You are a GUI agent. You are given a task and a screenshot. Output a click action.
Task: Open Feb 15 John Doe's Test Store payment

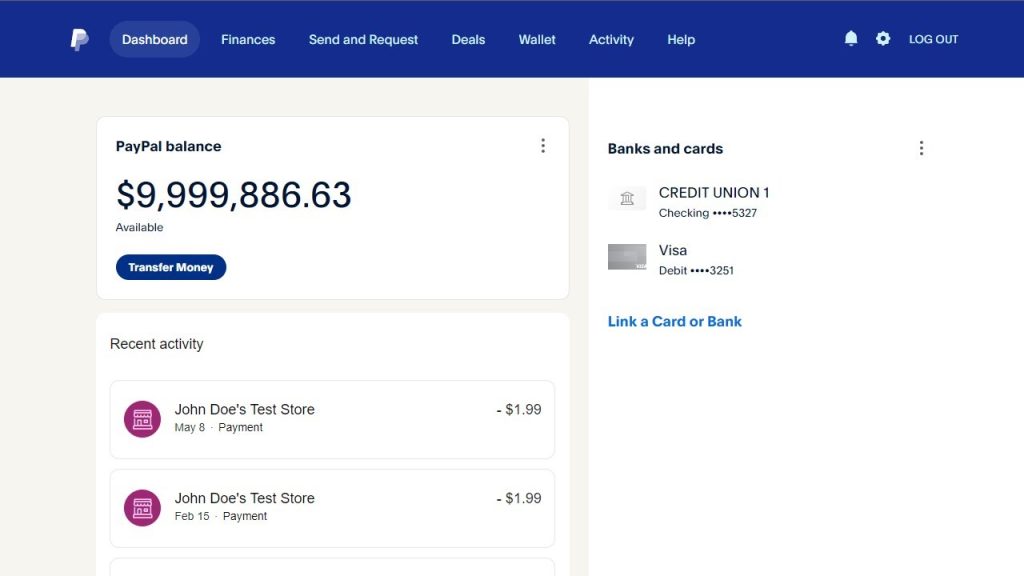click(332, 508)
